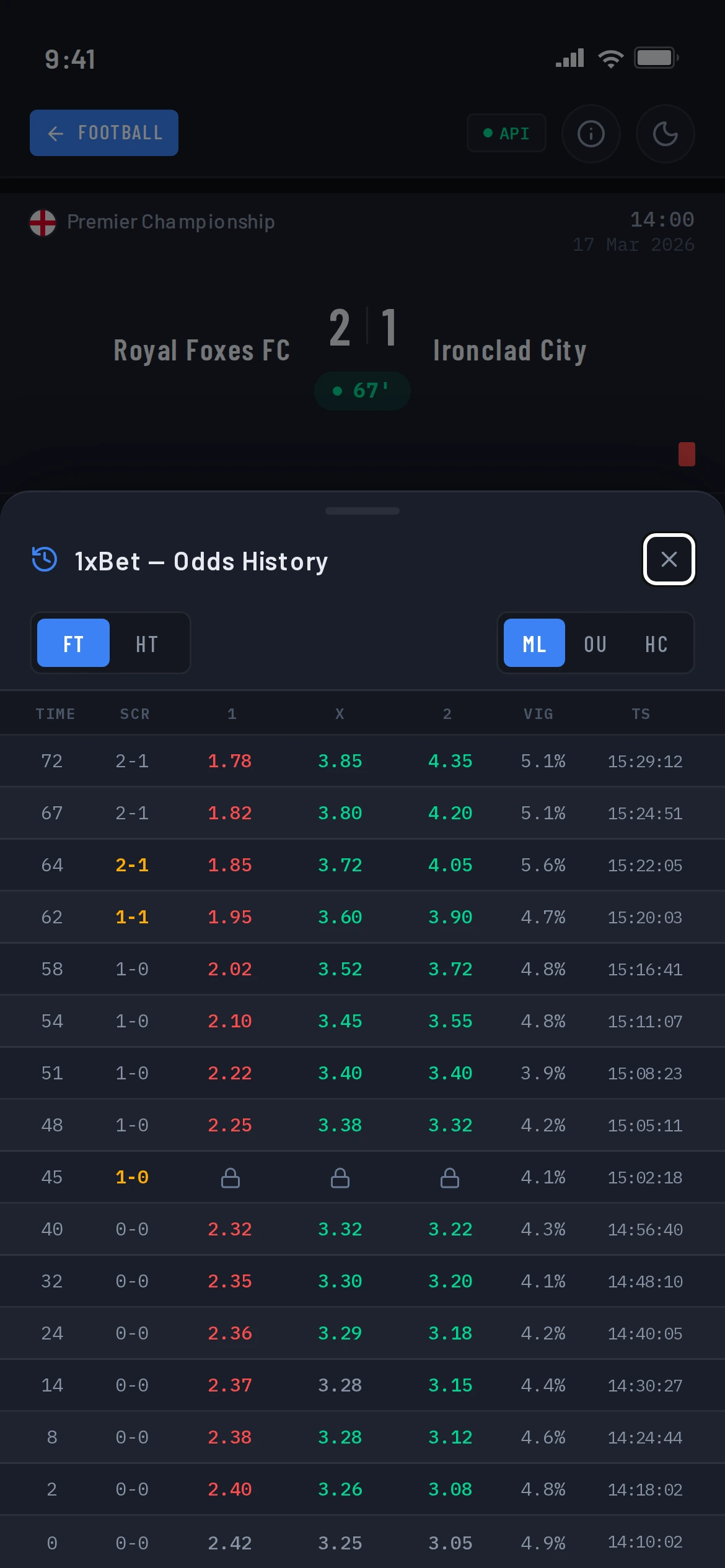The image size is (725, 1568).
Task: Select Royal Foxes FC team name
Action: pyautogui.click(x=202, y=351)
